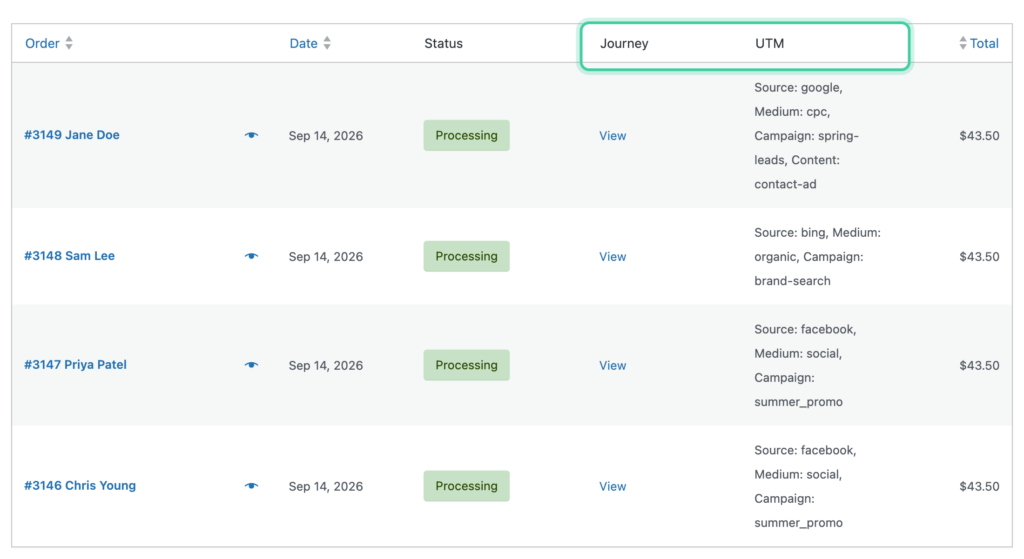View journey for Chris Young's order
Screen dimensions: 1024x559
point(613,487)
